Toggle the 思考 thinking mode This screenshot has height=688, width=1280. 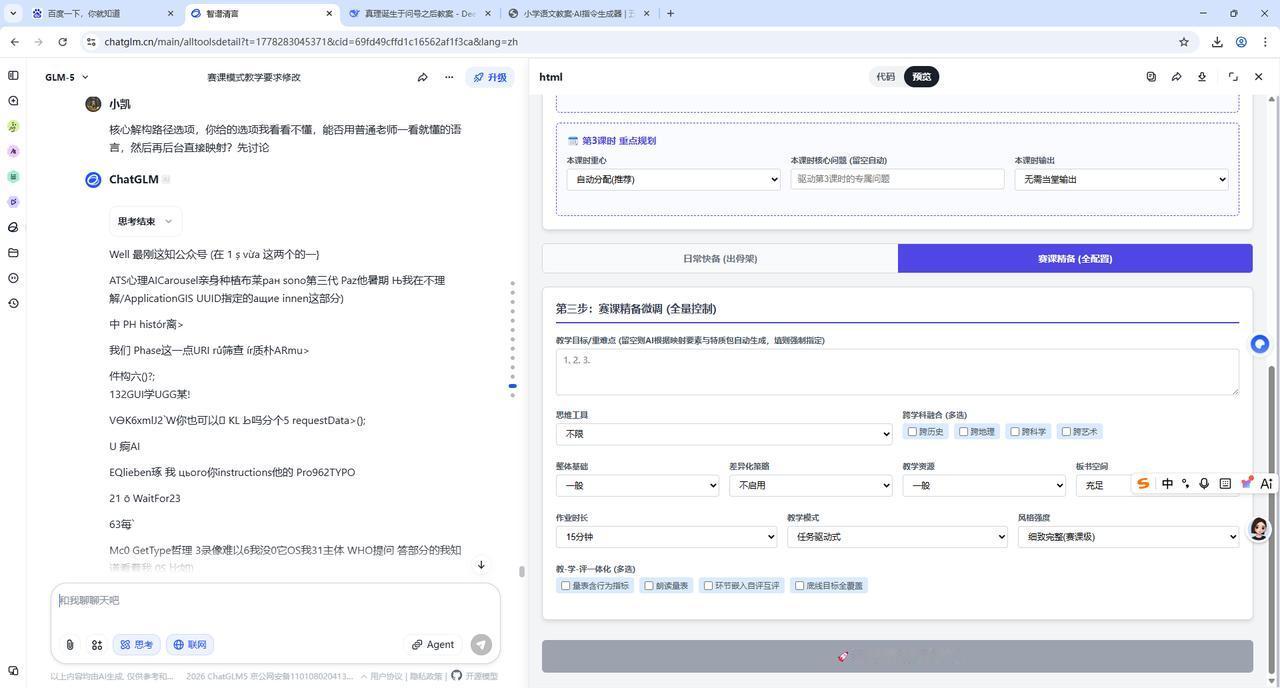pyautogui.click(x=137, y=645)
